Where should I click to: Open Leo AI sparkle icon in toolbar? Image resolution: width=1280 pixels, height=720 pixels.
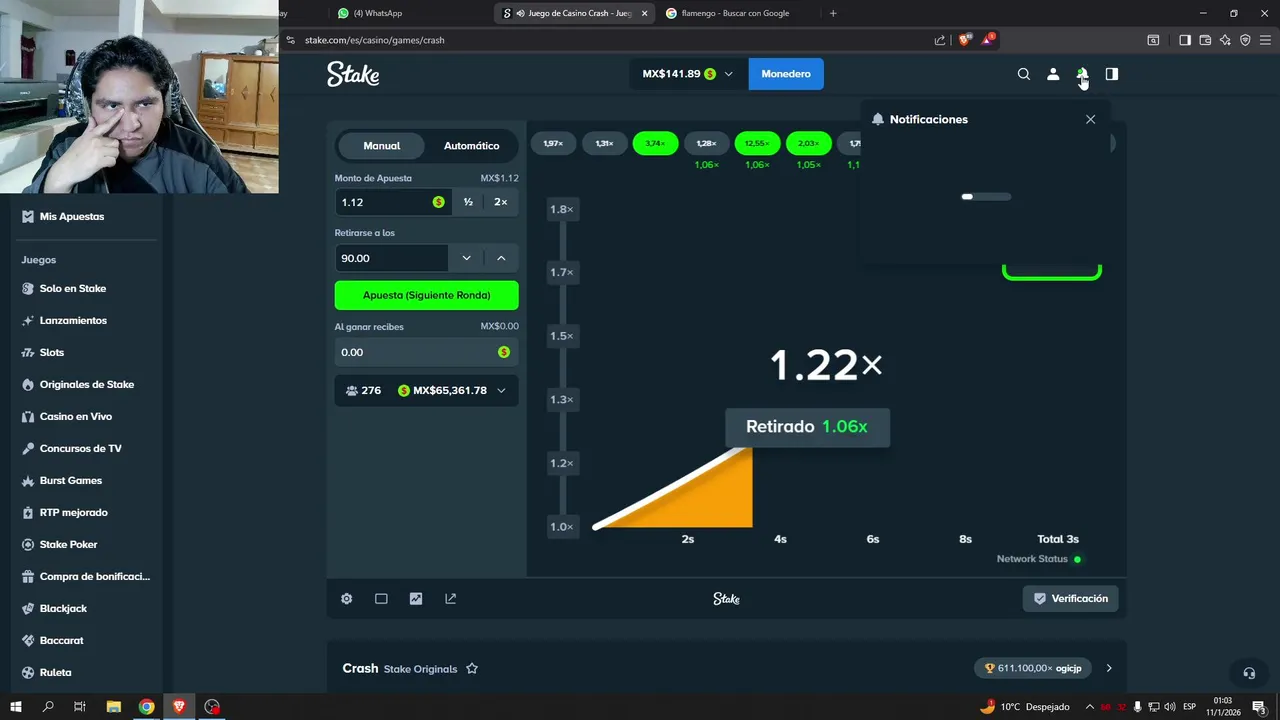(1225, 40)
